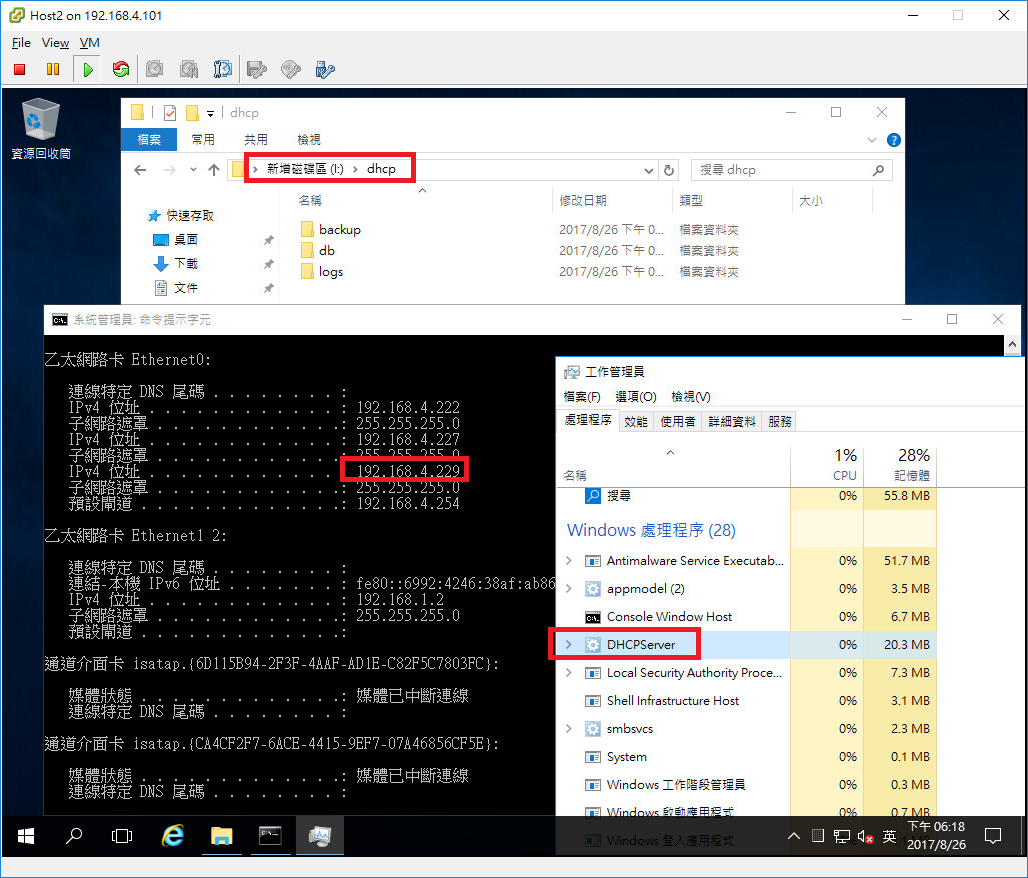
Task: Sort files by 修改日期 column
Action: [x=612, y=201]
